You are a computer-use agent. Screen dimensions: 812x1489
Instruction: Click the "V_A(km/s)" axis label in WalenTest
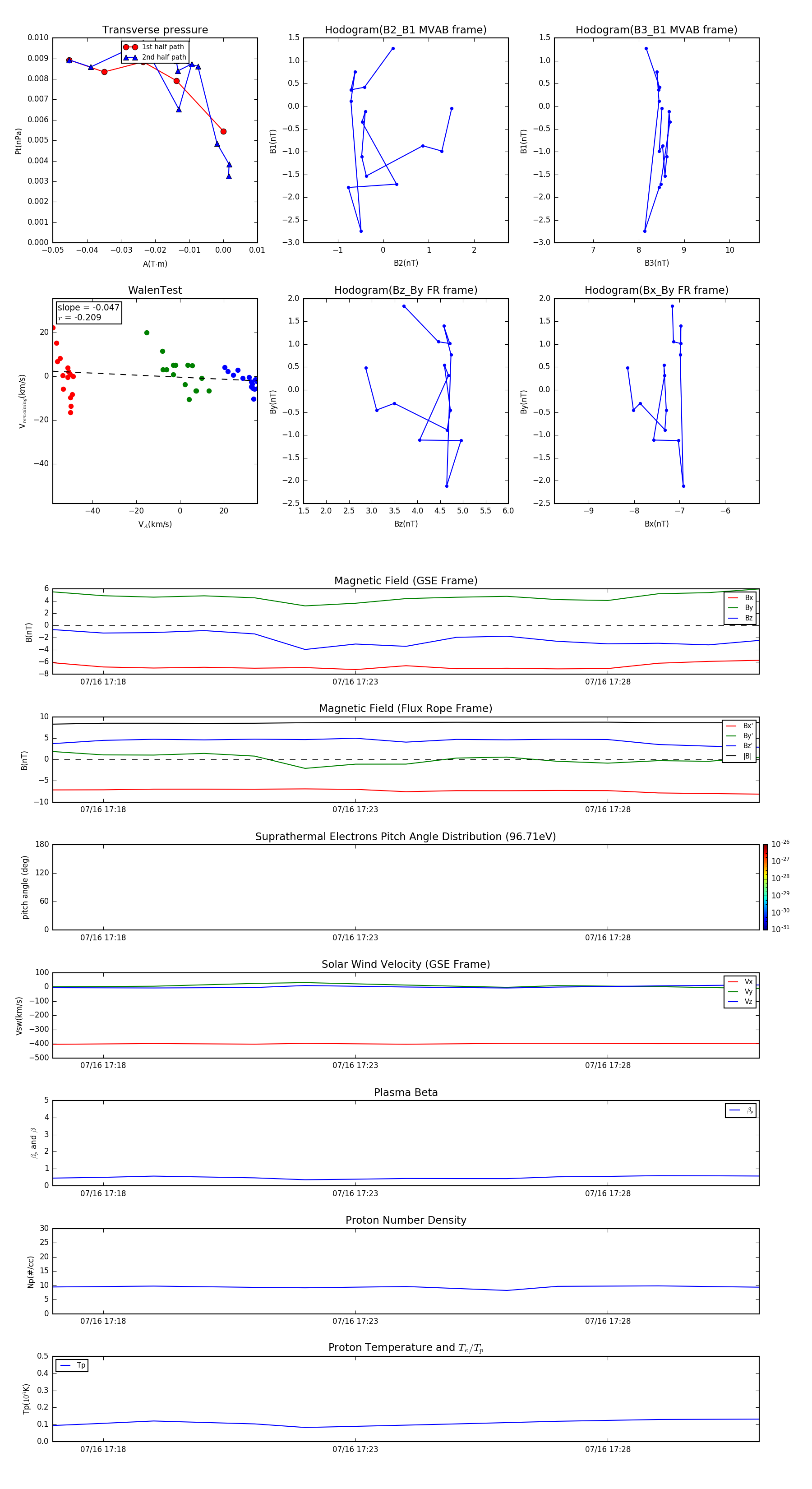(x=155, y=524)
